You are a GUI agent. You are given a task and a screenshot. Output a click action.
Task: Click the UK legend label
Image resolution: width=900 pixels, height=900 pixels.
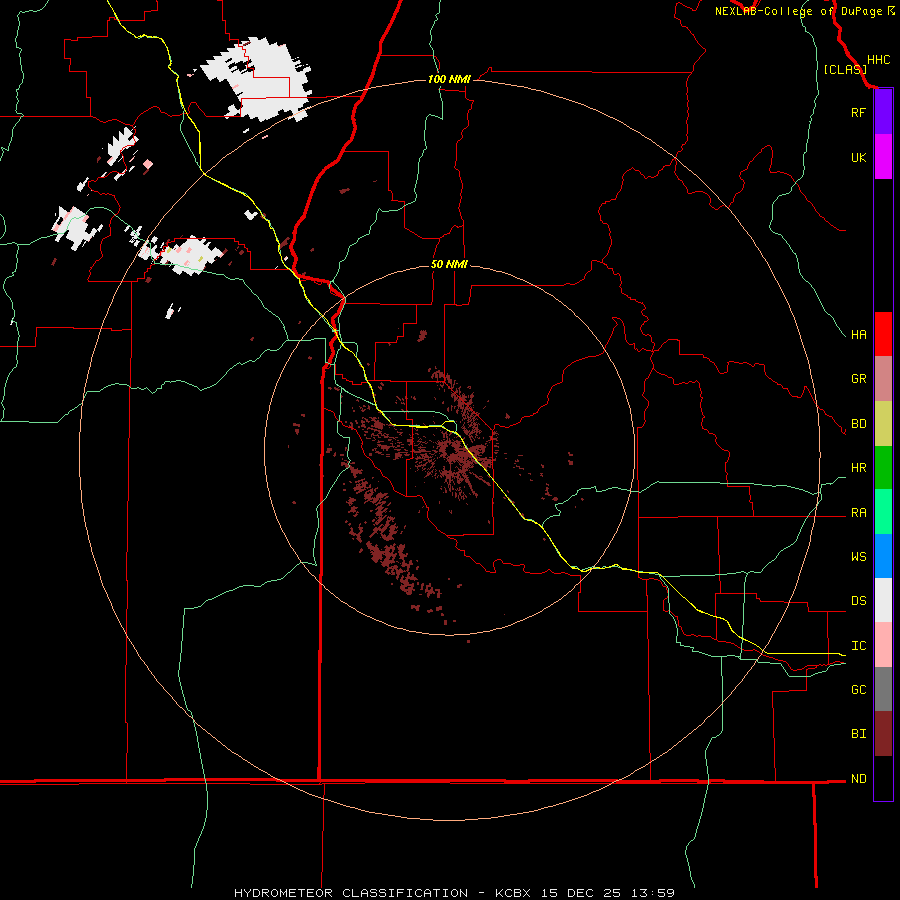pyautogui.click(x=858, y=157)
